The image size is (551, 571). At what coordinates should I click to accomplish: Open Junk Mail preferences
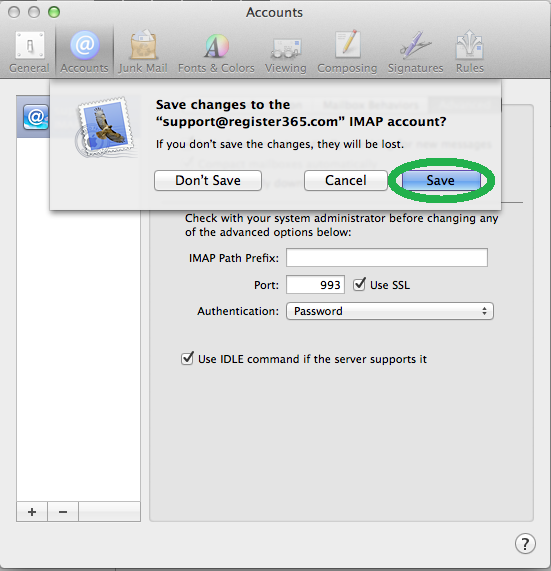[x=143, y=52]
